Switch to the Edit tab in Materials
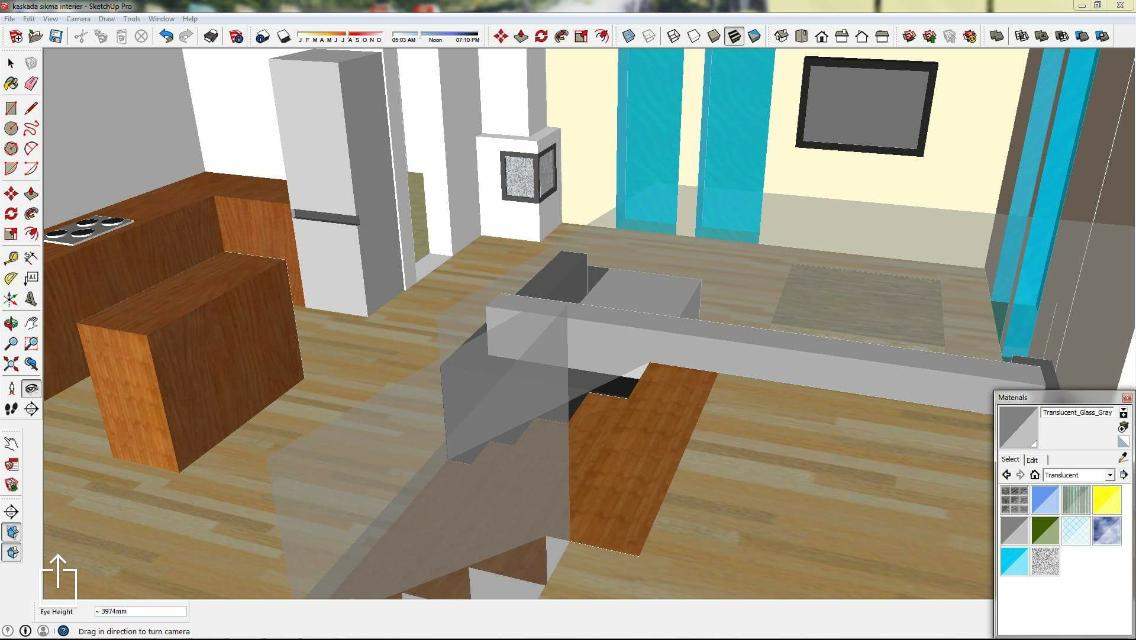The width and height of the screenshot is (1136, 640). (1032, 460)
